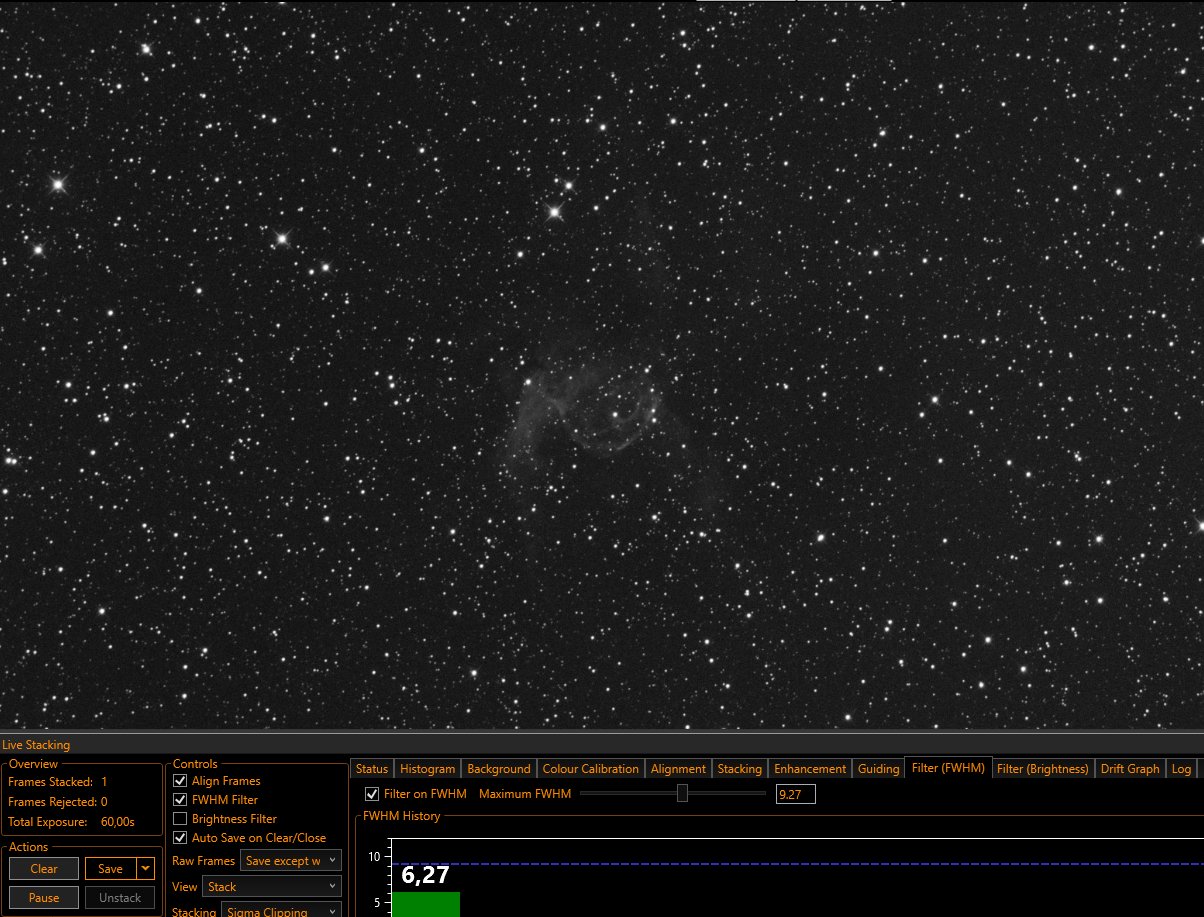Click the Maximum FWHM value field

pyautogui.click(x=795, y=795)
